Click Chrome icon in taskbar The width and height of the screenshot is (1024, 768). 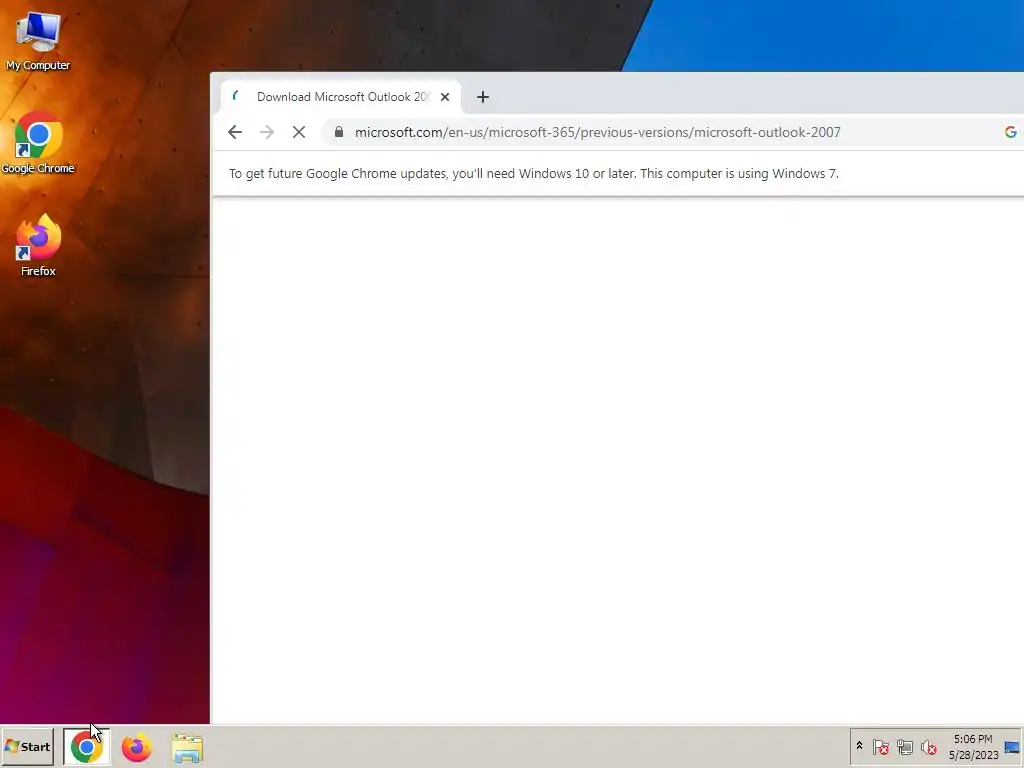point(87,746)
